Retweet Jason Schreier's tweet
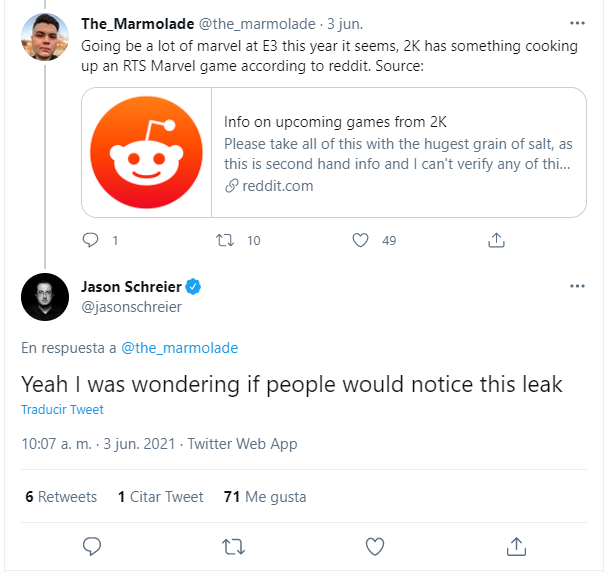605x573 pixels. click(232, 546)
